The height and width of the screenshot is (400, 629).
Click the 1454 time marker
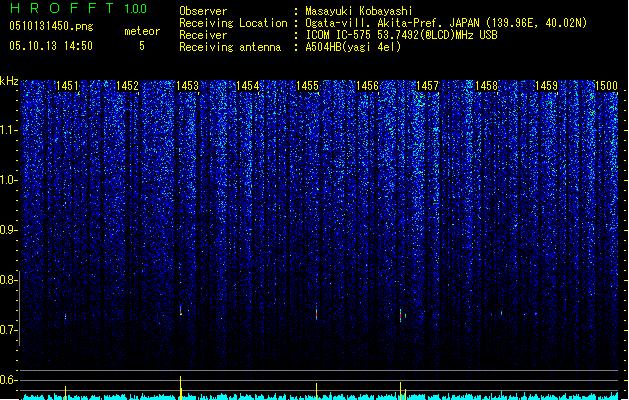(248, 86)
